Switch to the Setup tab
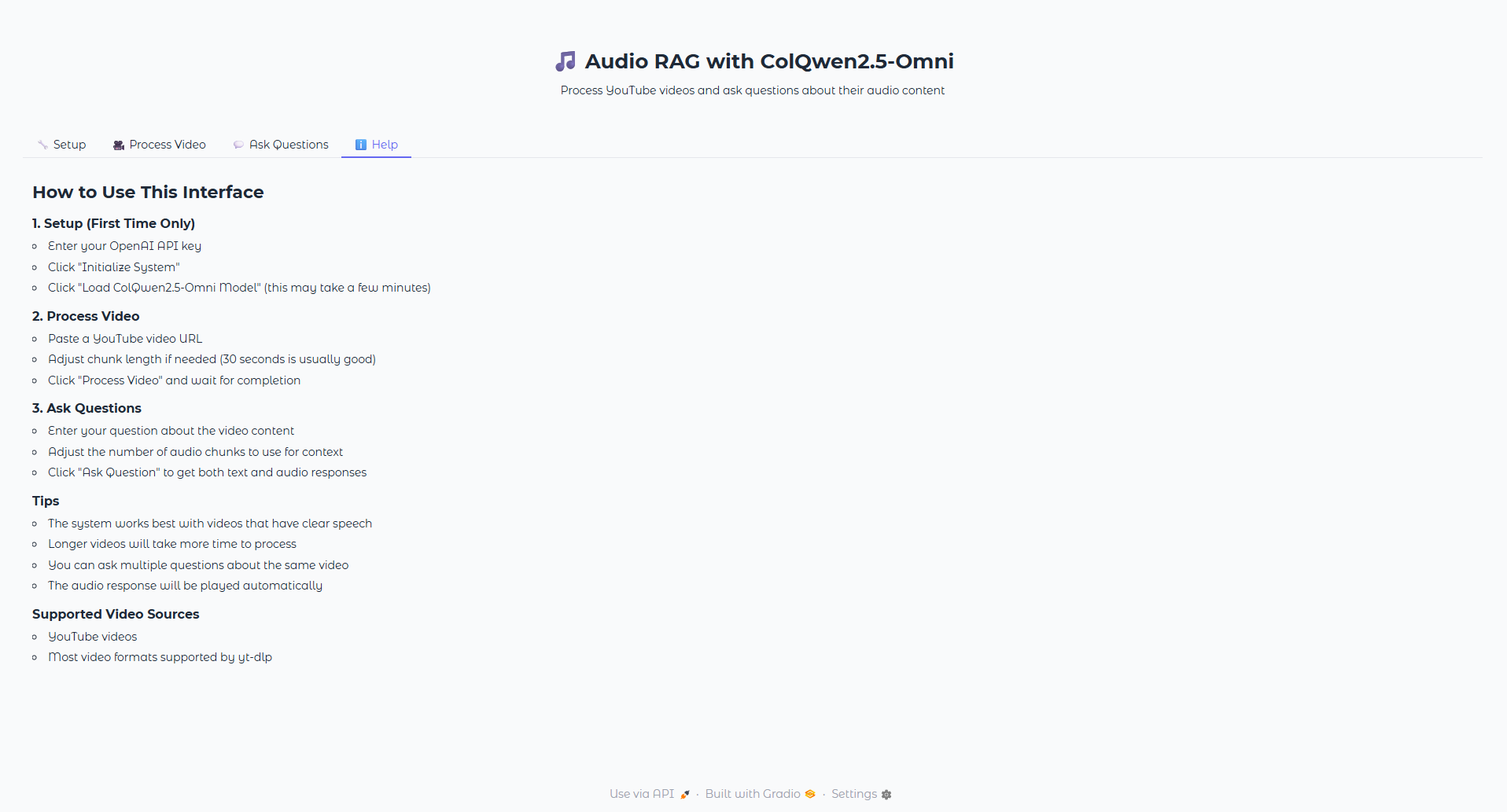The height and width of the screenshot is (812, 1507). point(69,145)
